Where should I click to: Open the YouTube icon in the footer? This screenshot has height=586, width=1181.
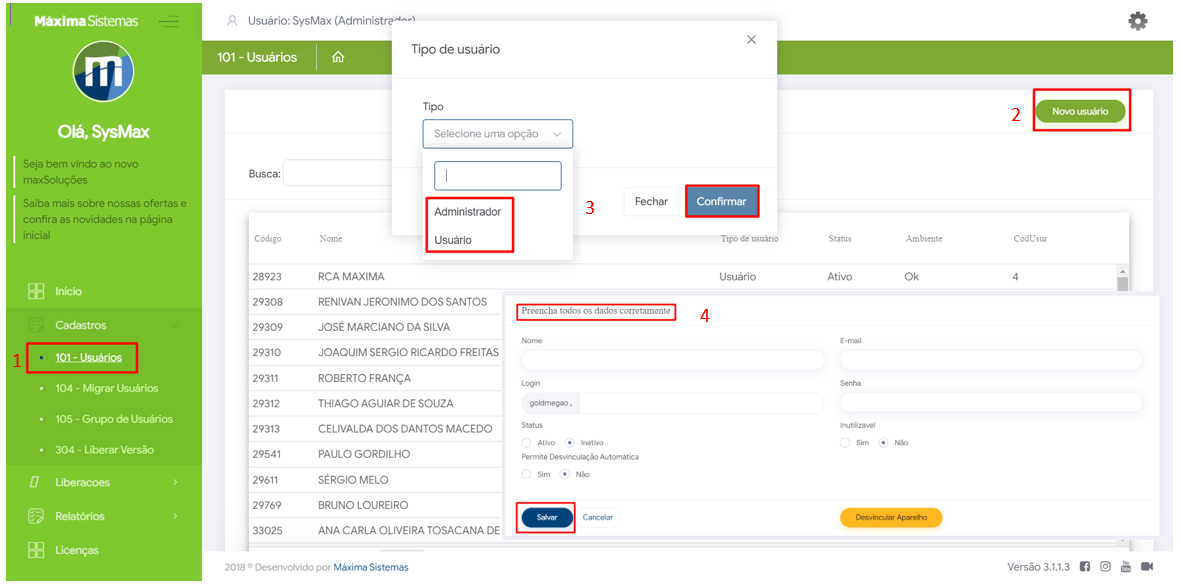tap(1126, 566)
